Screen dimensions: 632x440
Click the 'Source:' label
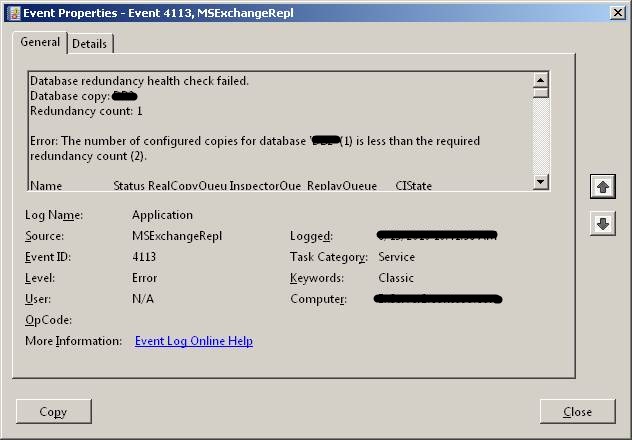[44, 236]
